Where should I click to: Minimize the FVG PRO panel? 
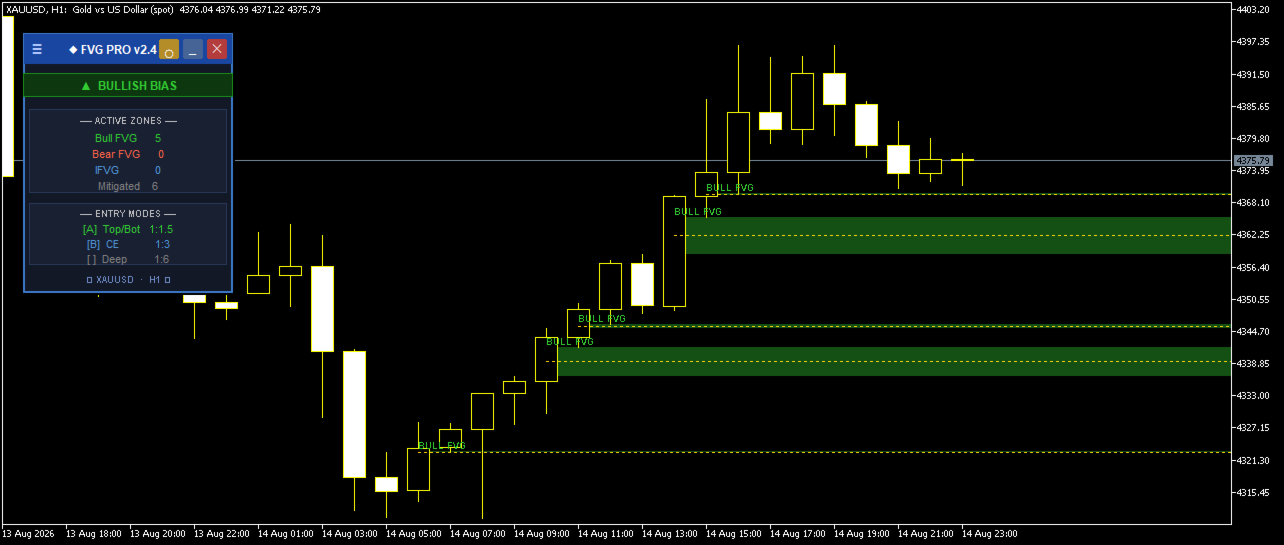point(193,50)
